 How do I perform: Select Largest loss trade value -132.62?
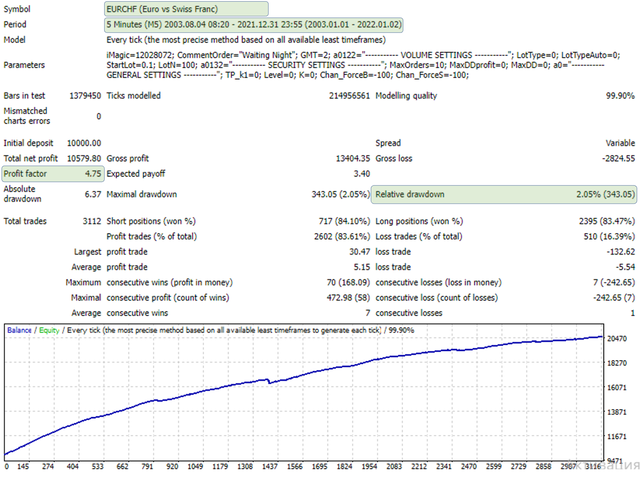[x=621, y=252]
